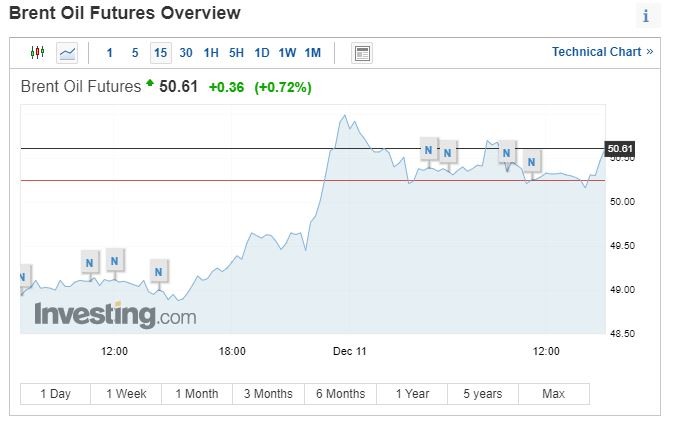Show the 1 Week range
Image resolution: width=673 pixels, height=428 pixels.
126,394
